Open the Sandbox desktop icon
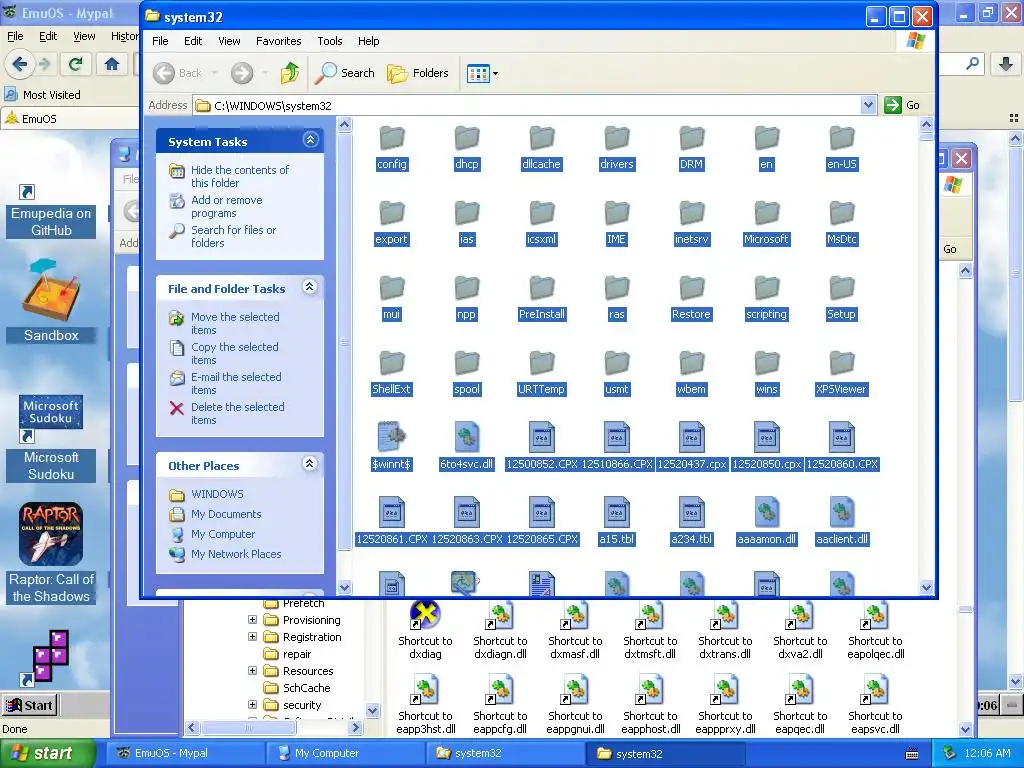 click(x=51, y=301)
